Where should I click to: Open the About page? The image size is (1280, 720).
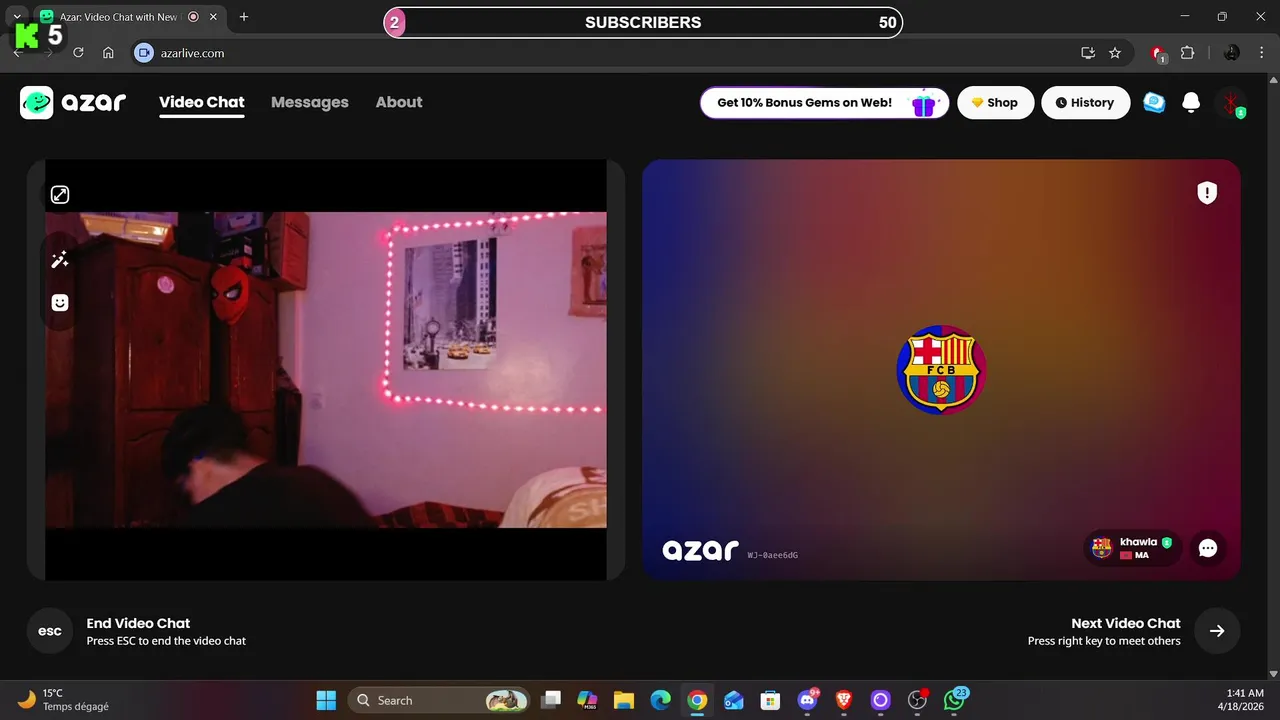pyautogui.click(x=399, y=102)
